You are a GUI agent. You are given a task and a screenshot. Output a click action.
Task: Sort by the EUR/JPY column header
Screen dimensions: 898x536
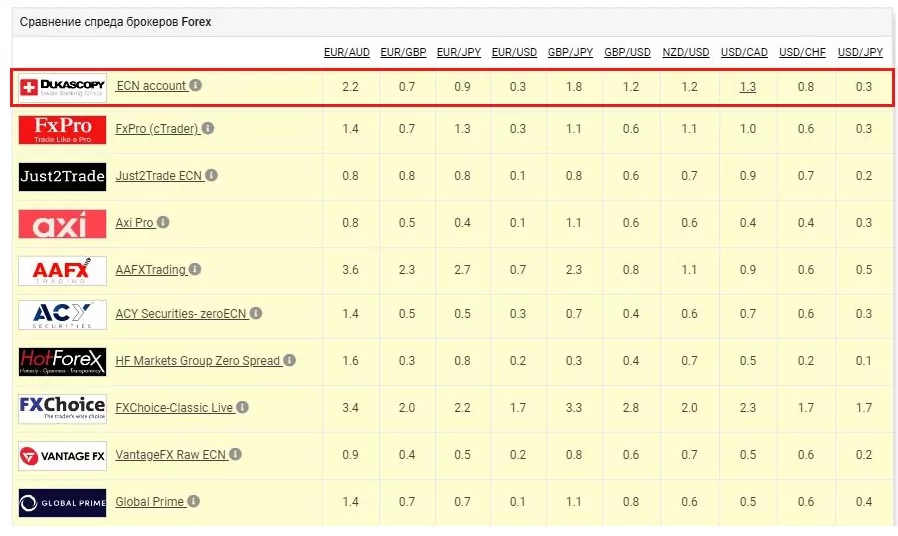459,52
